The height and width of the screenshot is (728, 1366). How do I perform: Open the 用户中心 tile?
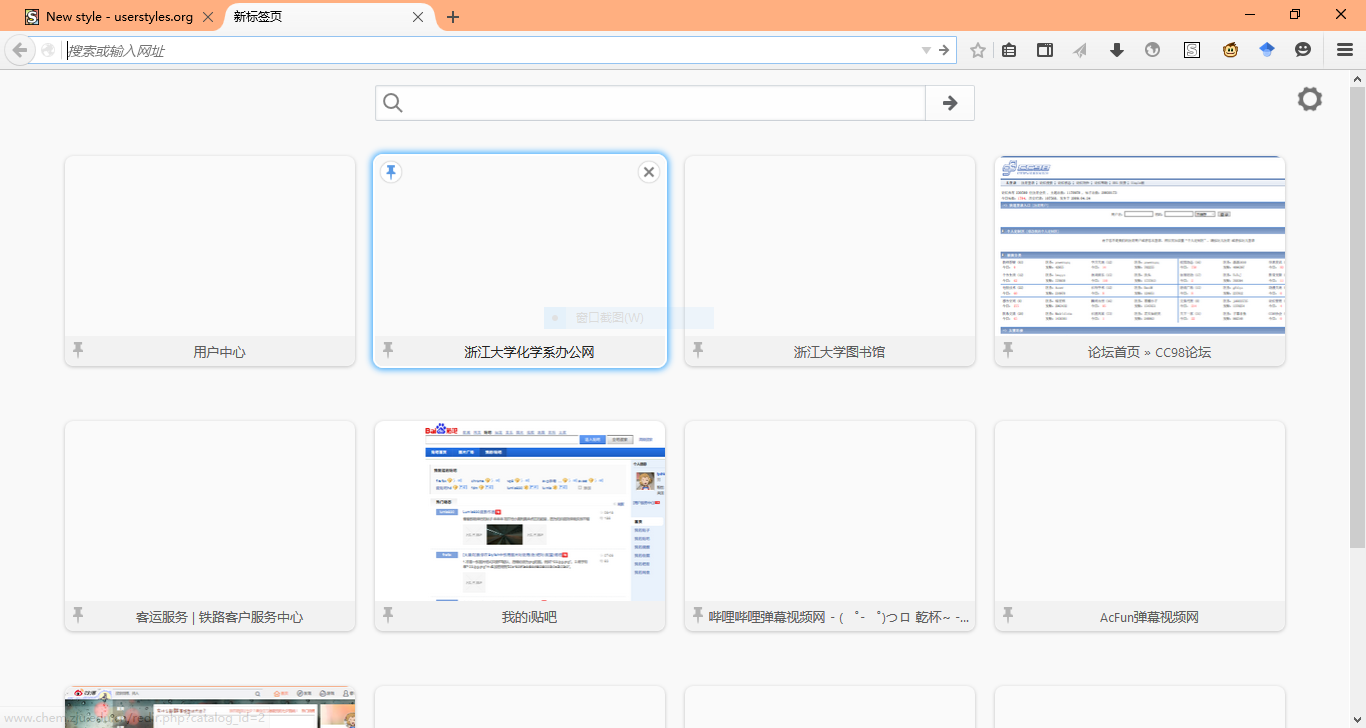[x=210, y=261]
